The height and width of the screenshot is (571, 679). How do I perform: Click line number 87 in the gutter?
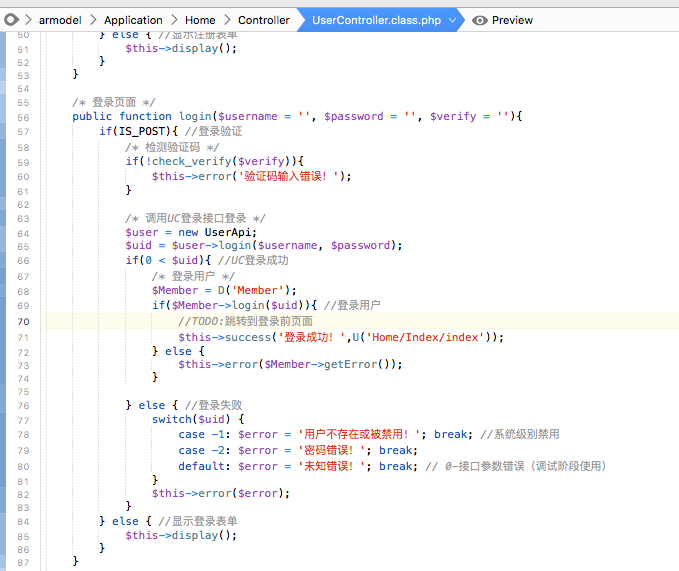click(23, 562)
